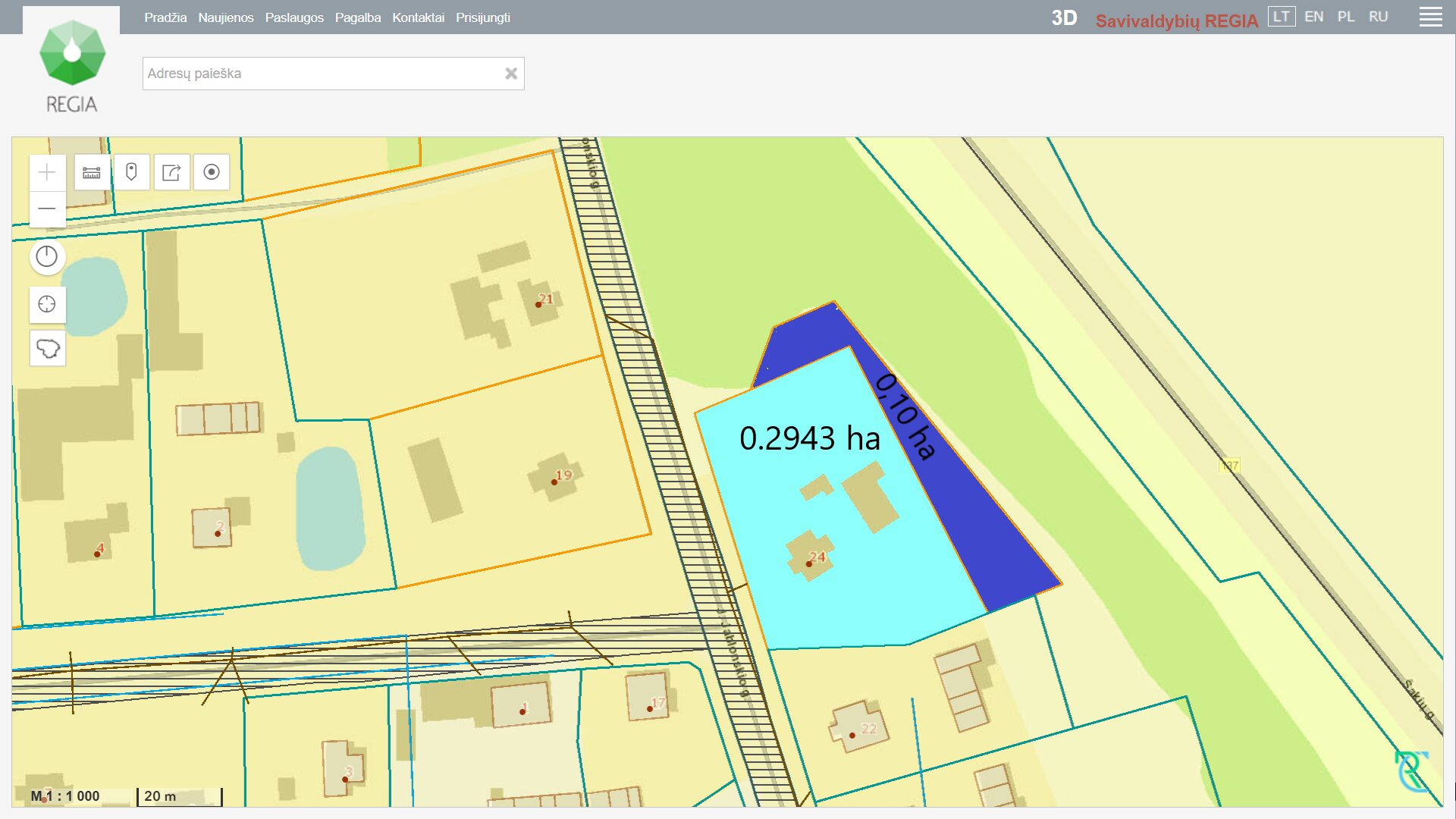
Task: Click the Prisijungti login link
Action: (482, 17)
